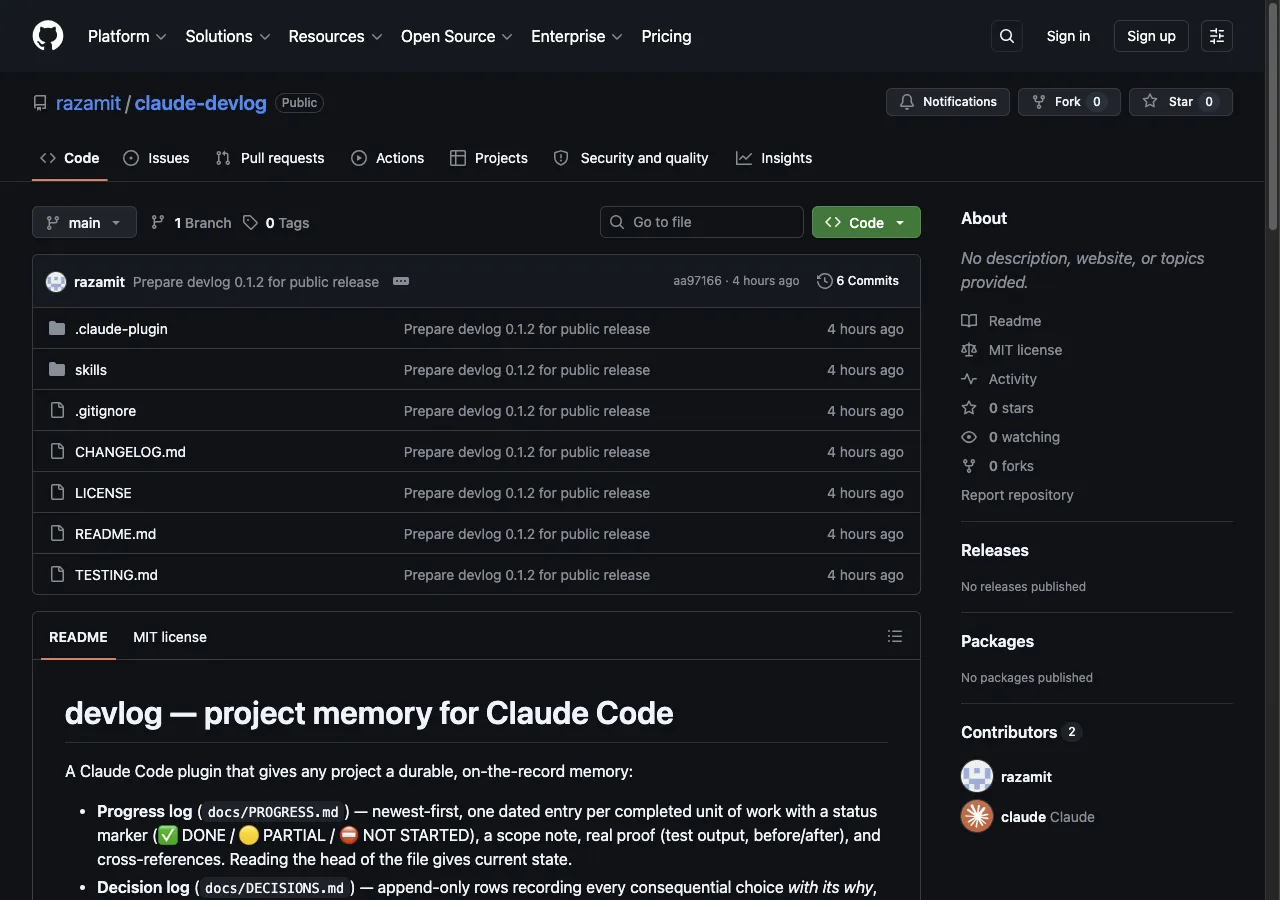Open razamit owner profile link
The image size is (1280, 900).
click(x=88, y=103)
